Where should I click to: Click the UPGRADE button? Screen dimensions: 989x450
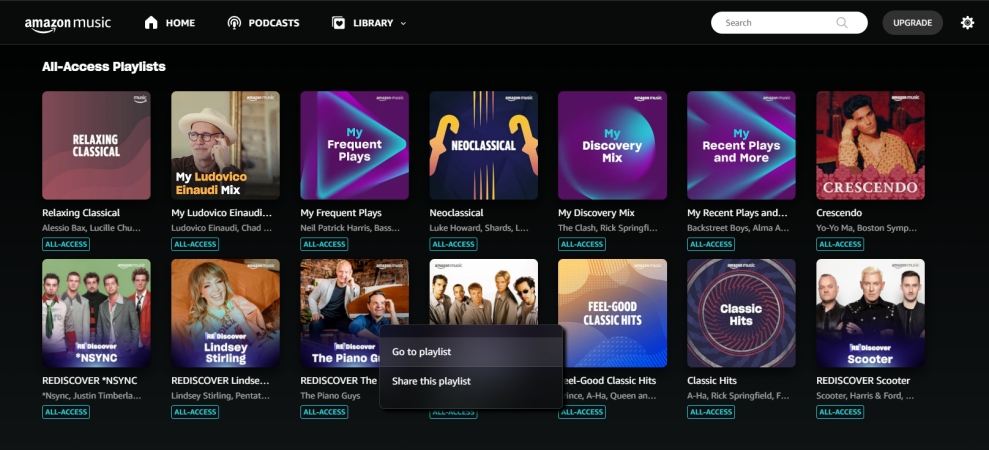[x=912, y=23]
